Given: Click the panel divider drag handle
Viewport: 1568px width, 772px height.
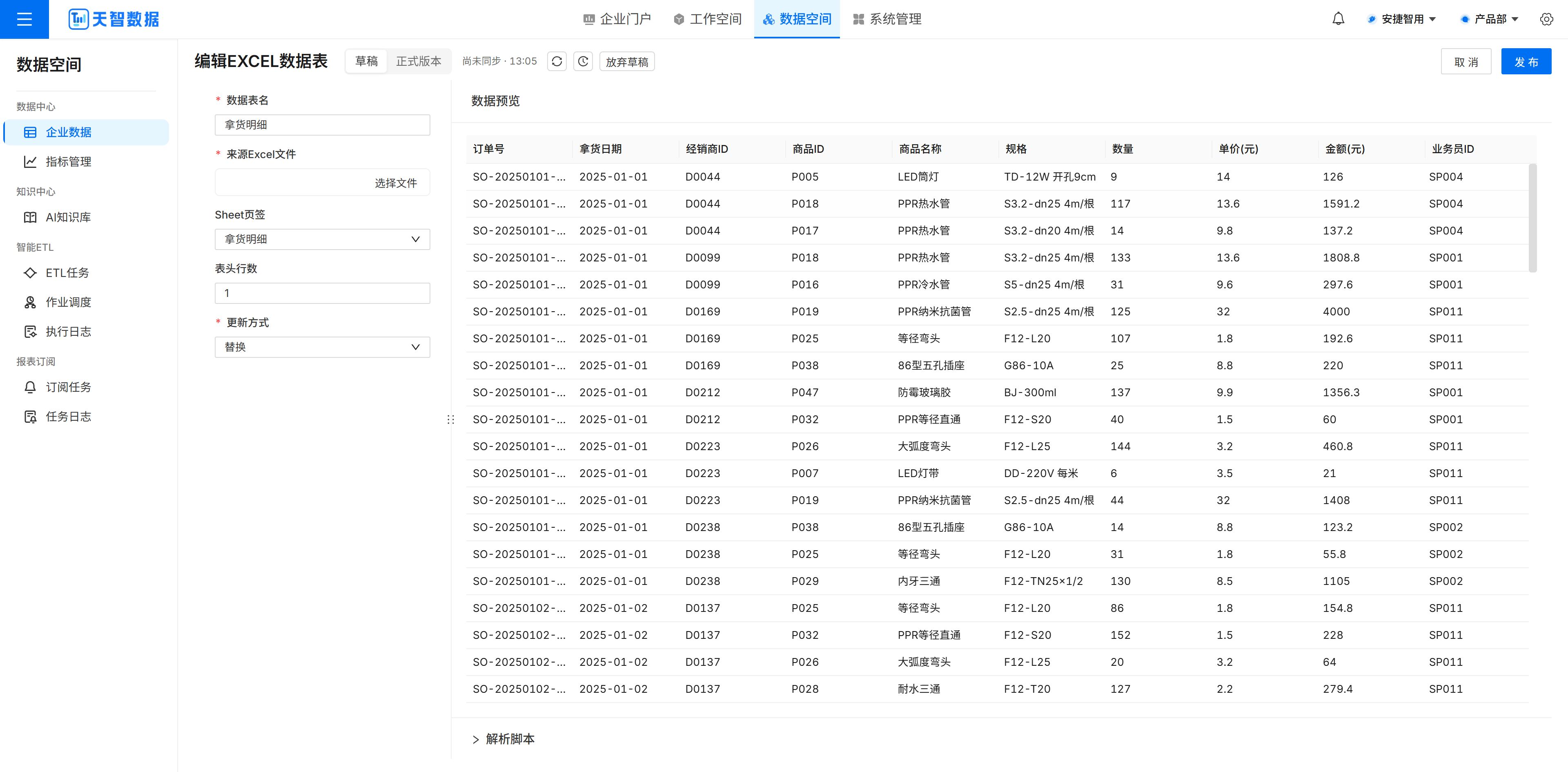Looking at the screenshot, I should point(450,419).
